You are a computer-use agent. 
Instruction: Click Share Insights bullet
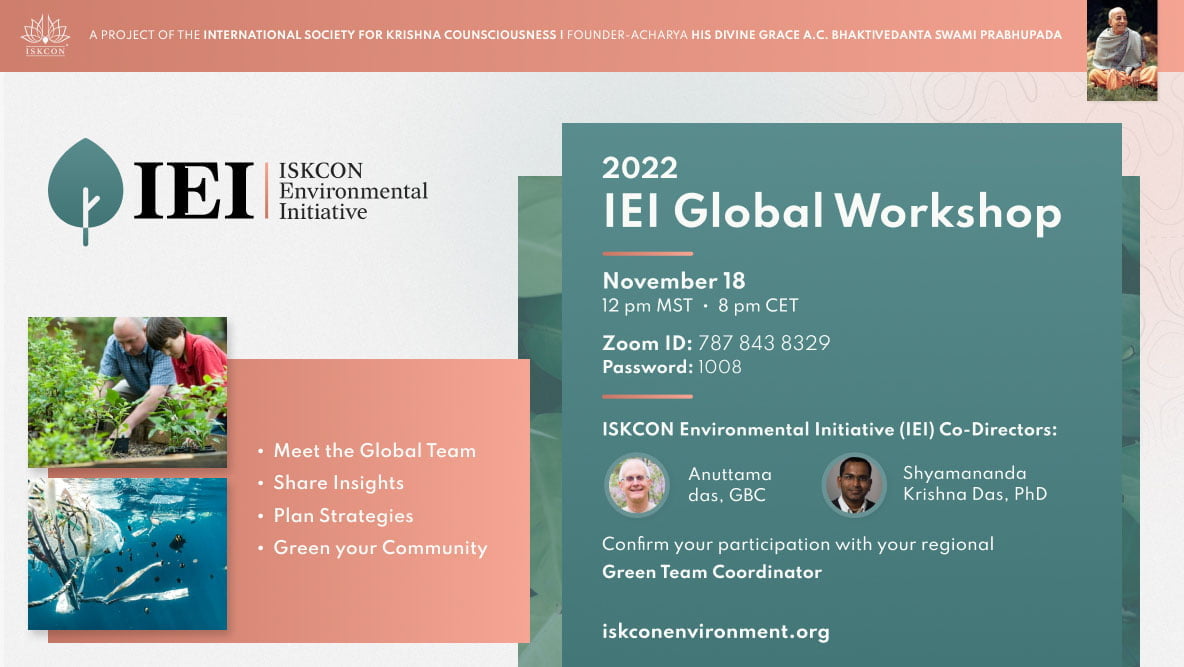pos(338,483)
